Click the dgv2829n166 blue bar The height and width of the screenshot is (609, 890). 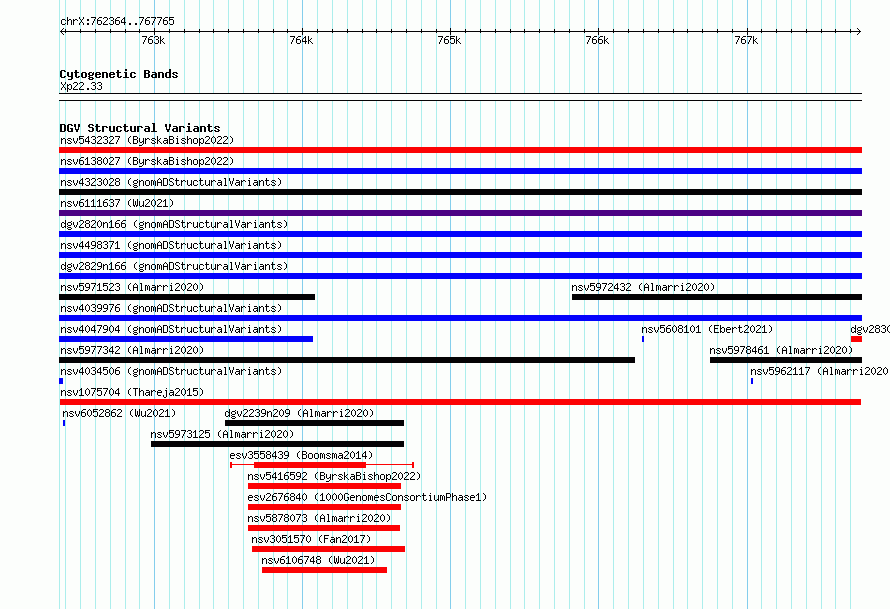460,276
